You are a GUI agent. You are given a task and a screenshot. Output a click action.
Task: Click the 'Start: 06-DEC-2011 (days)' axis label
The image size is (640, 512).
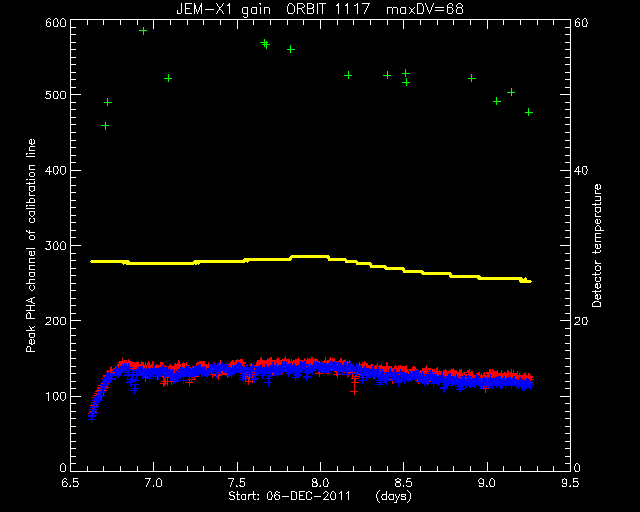[x=320, y=496]
